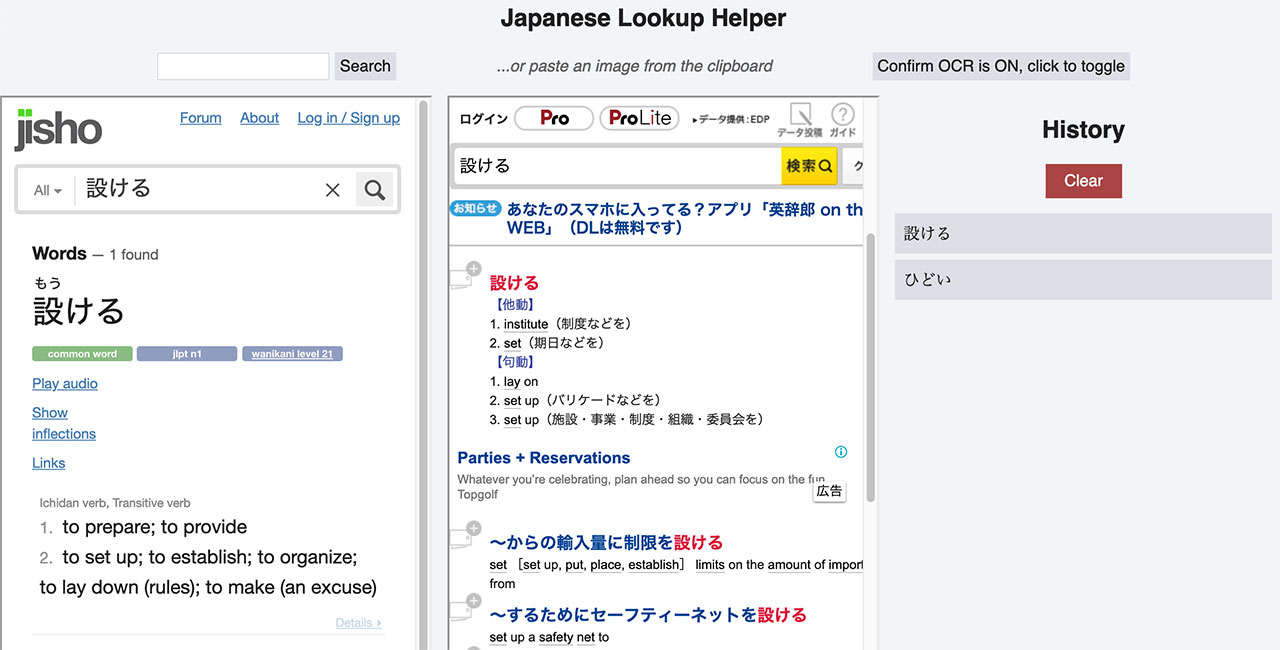The width and height of the screenshot is (1280, 650).
Task: Open example 〜からの輸入量に制限を設ける
Action: coord(606,543)
